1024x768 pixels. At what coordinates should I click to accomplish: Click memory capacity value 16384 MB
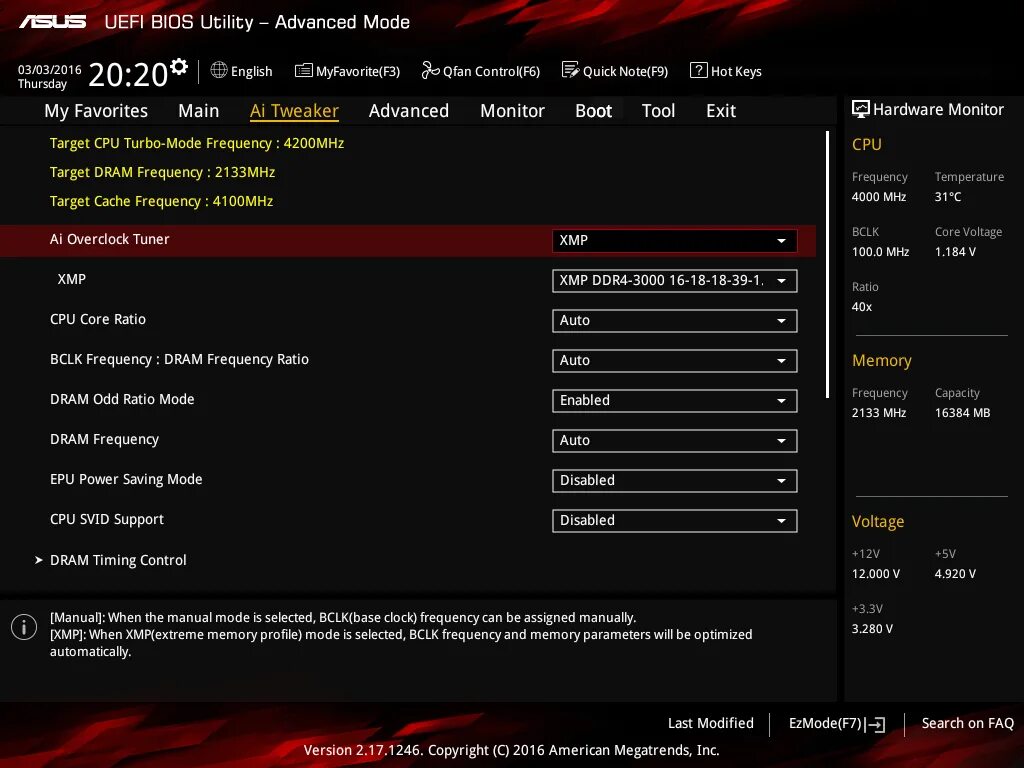(962, 413)
